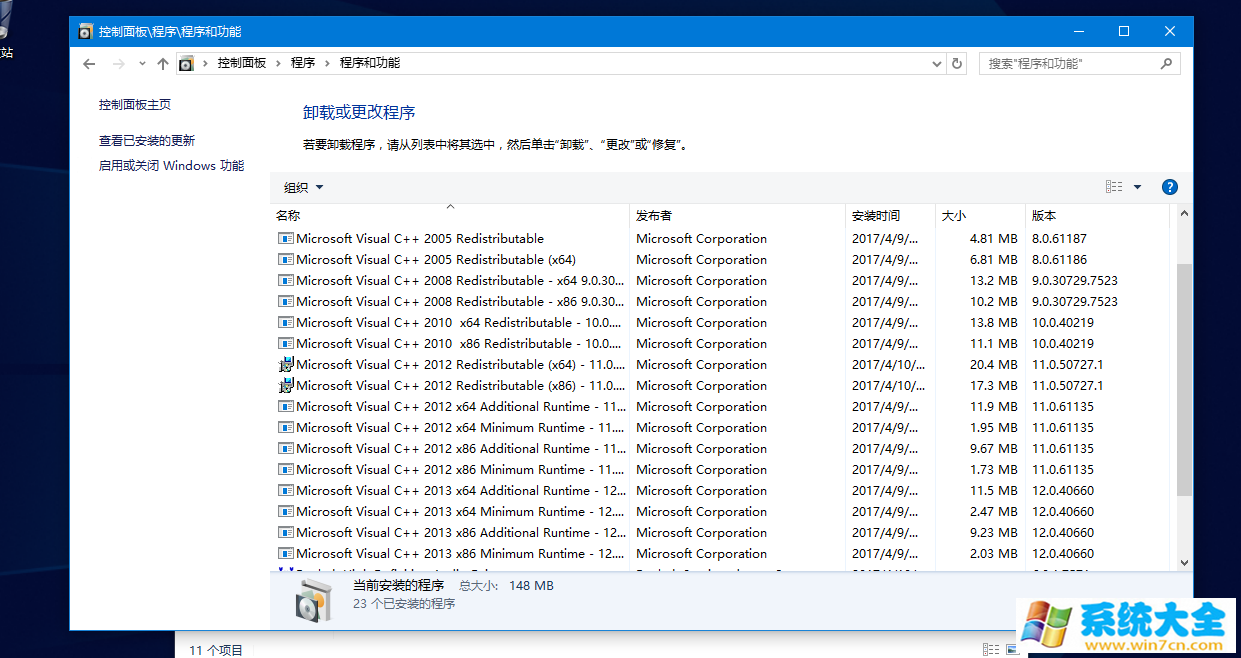The height and width of the screenshot is (658, 1241).
Task: Click icon of Visual C++ 2010 x86 entry
Action: click(x=286, y=344)
